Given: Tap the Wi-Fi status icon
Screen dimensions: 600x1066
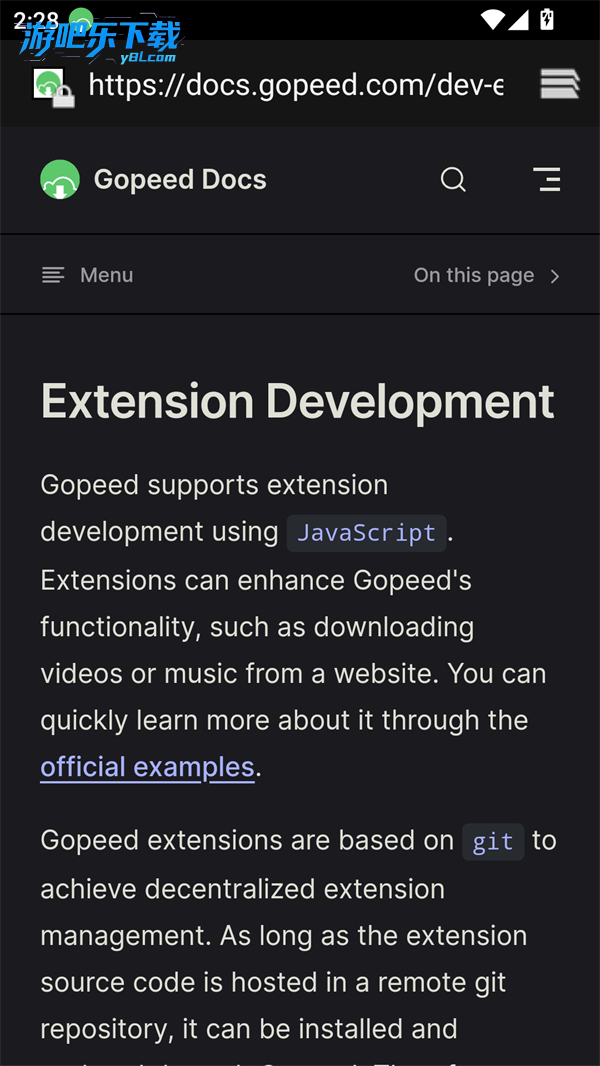Looking at the screenshot, I should [x=492, y=19].
